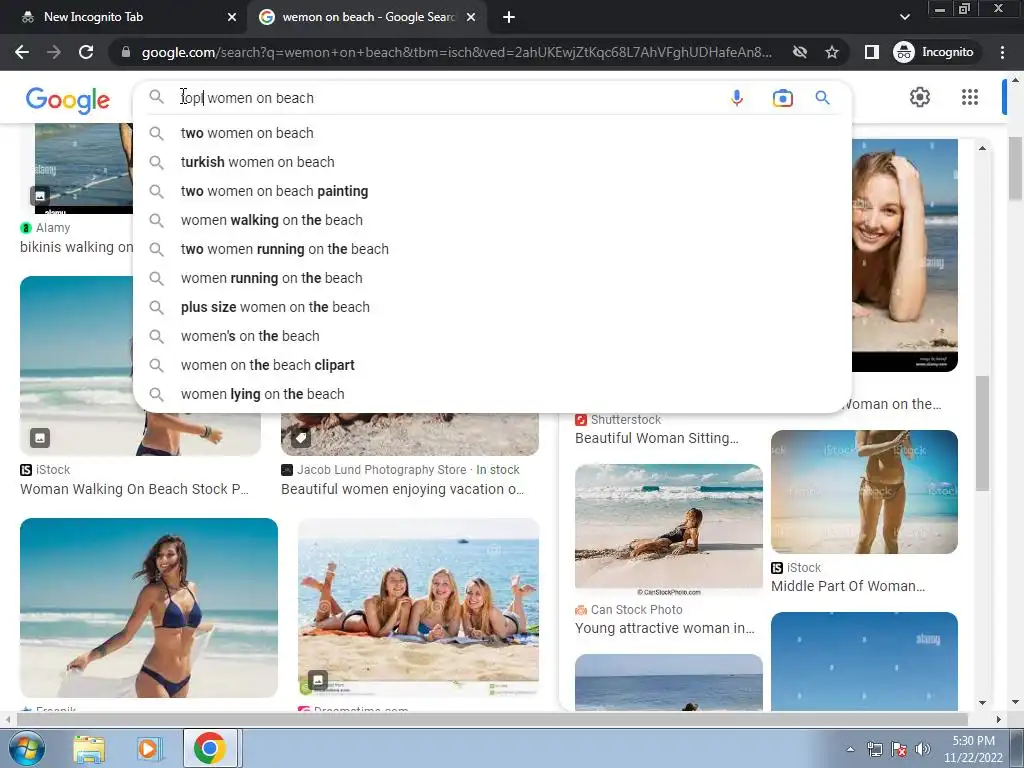
Task: Go back to previous page
Action: (22, 52)
